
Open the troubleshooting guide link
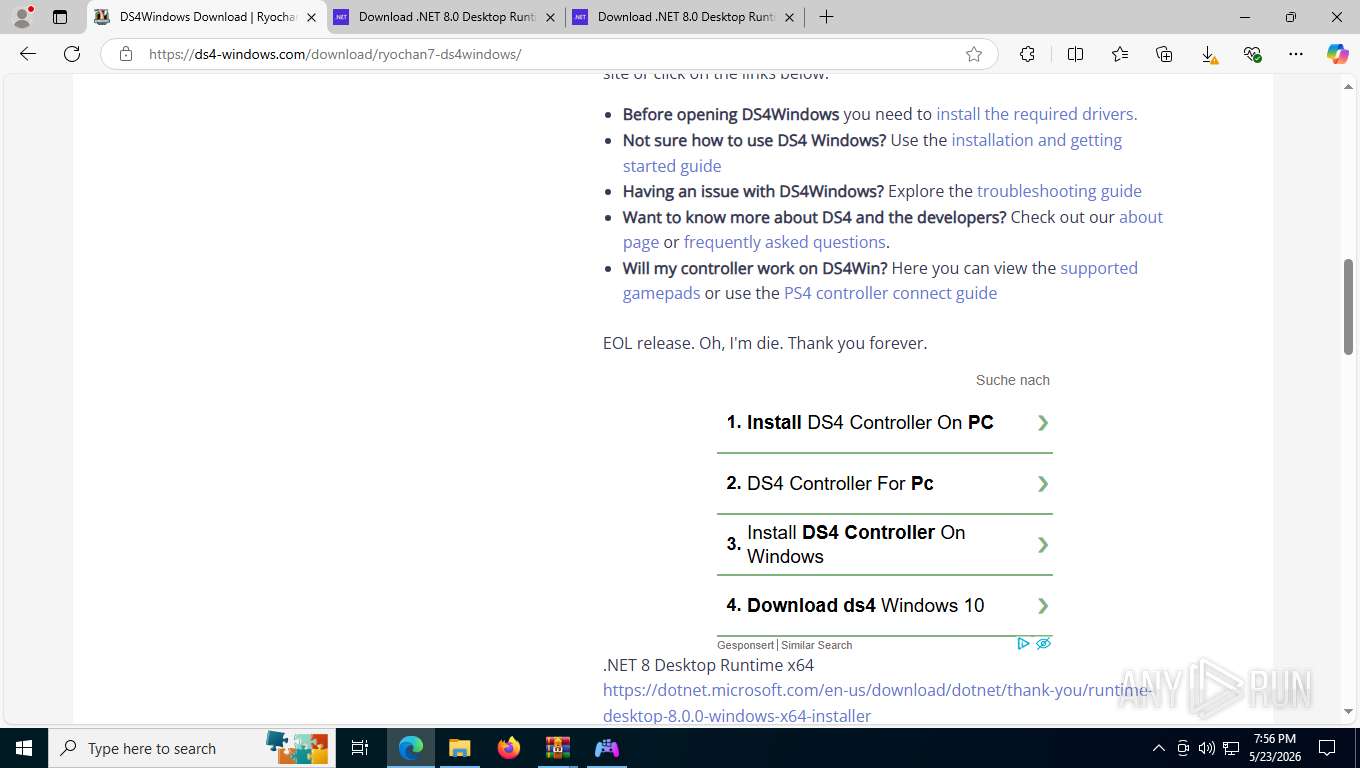[1059, 191]
